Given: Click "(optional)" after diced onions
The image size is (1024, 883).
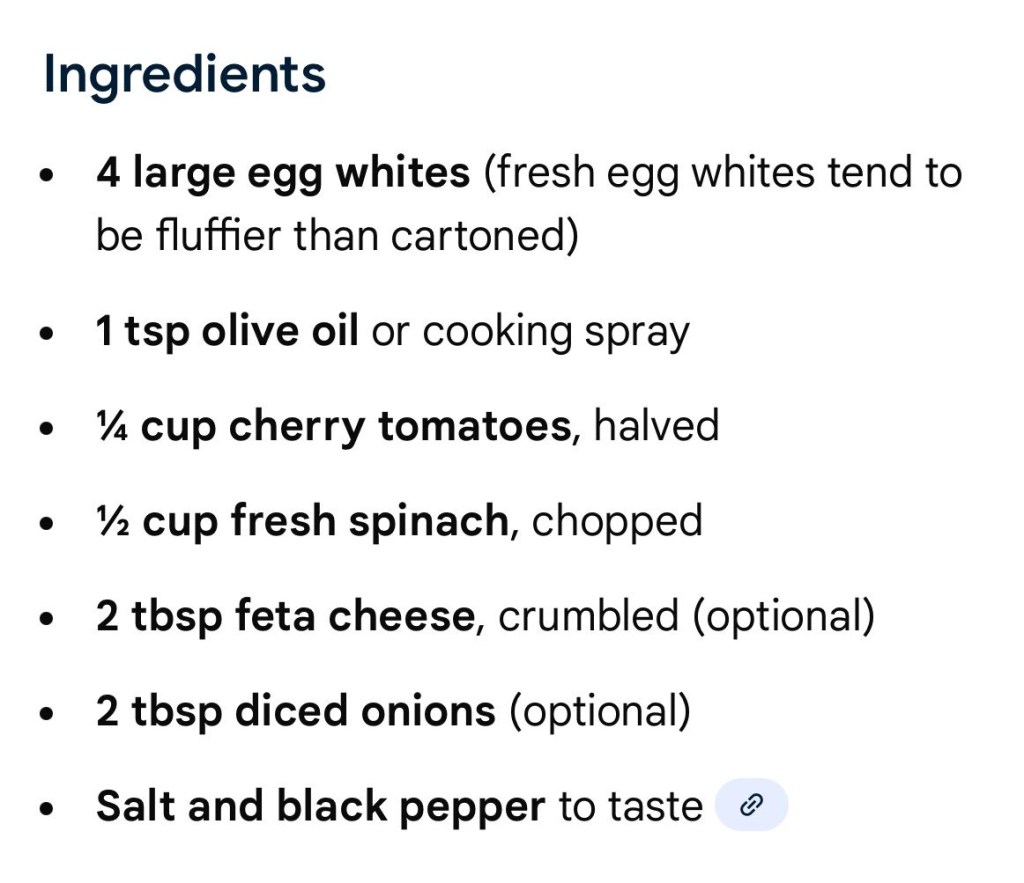Looking at the screenshot, I should [x=600, y=712].
